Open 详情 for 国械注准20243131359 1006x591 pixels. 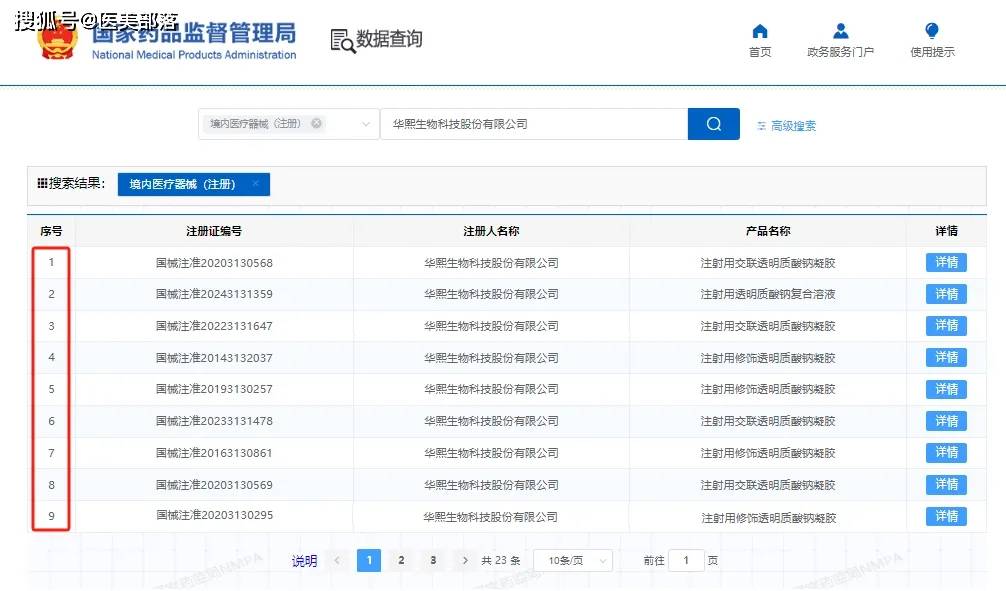[946, 294]
